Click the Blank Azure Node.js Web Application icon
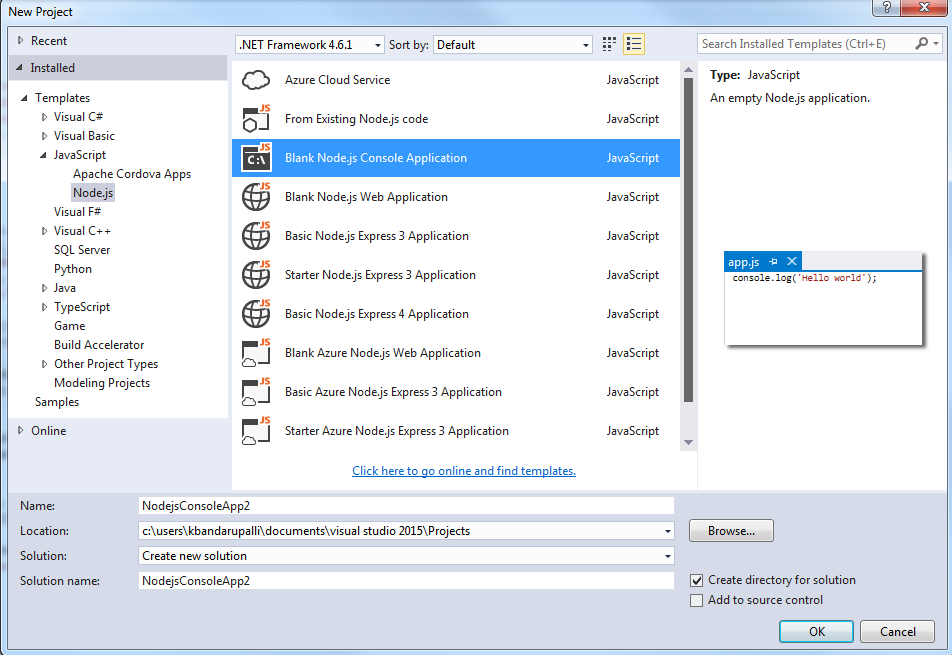The image size is (952, 655). [256, 353]
